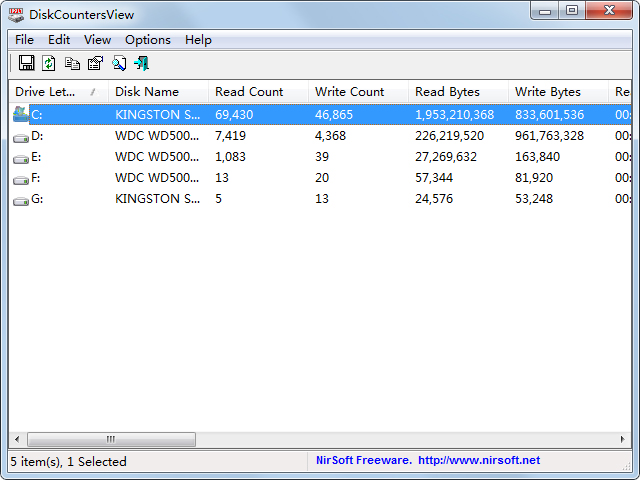Click the Copy Selected Items icon
This screenshot has width=640, height=480.
[x=72, y=64]
